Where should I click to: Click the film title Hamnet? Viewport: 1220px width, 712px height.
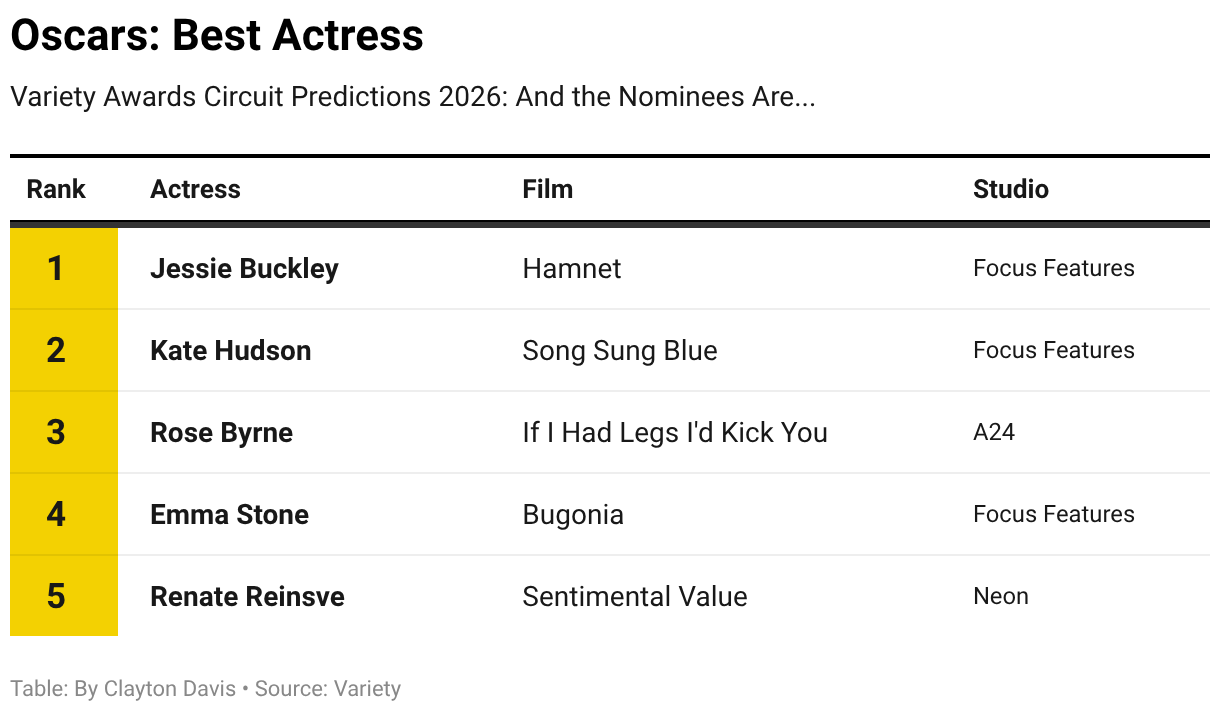point(571,268)
